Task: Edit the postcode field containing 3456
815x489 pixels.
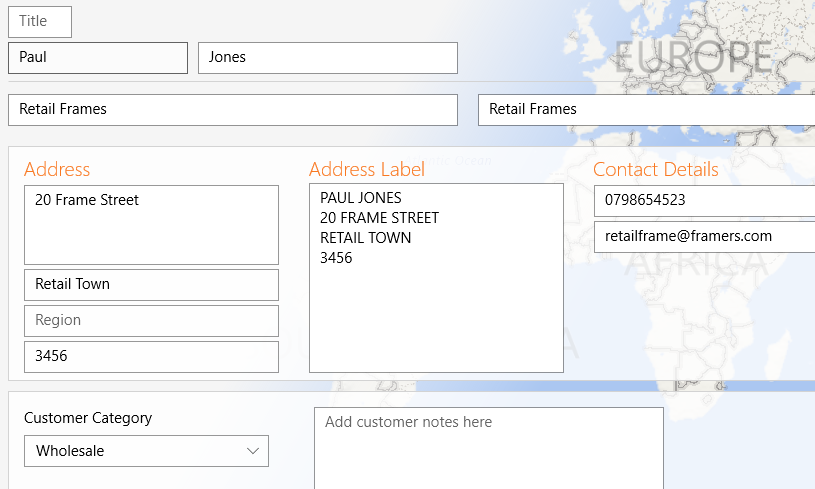Action: tap(151, 356)
